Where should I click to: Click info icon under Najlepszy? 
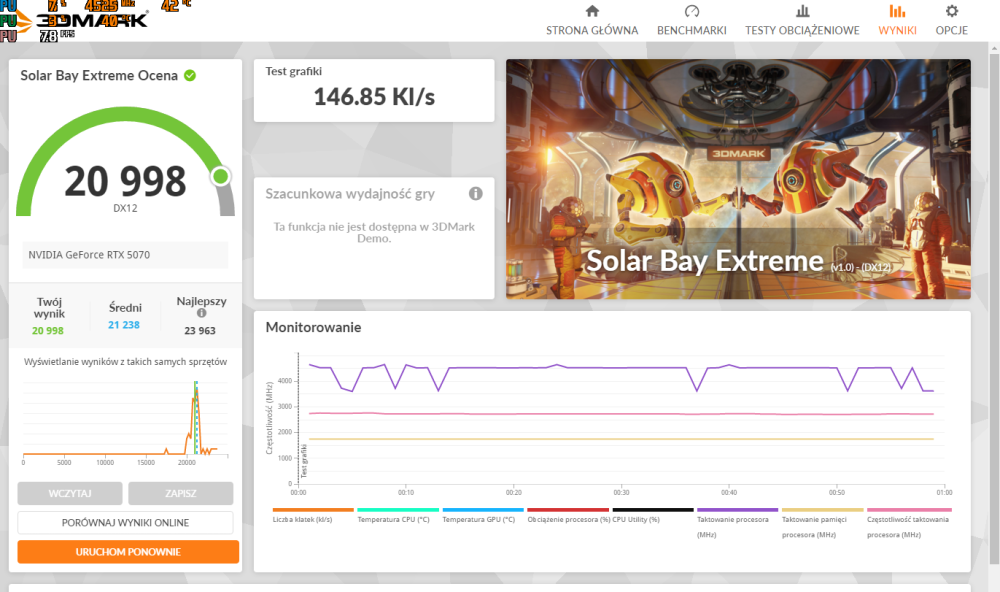(202, 313)
